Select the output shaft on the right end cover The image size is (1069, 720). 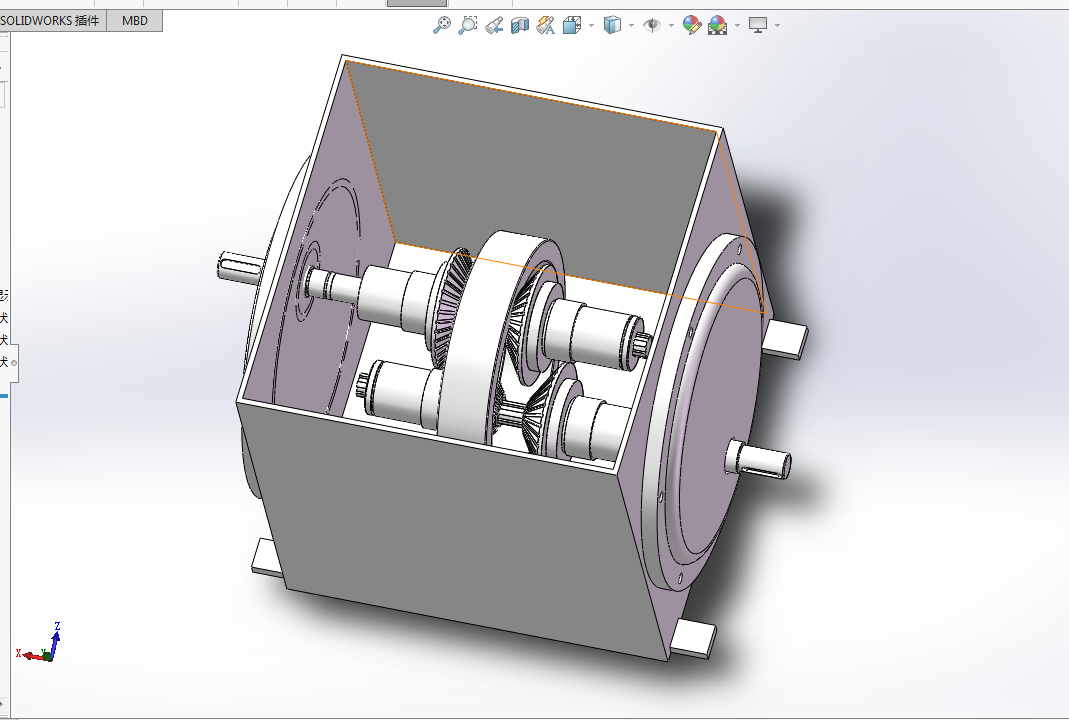(x=759, y=460)
